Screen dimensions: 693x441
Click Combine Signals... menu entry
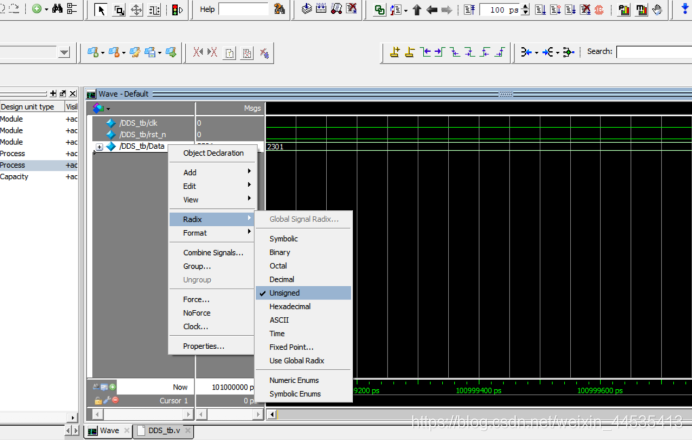pos(212,253)
